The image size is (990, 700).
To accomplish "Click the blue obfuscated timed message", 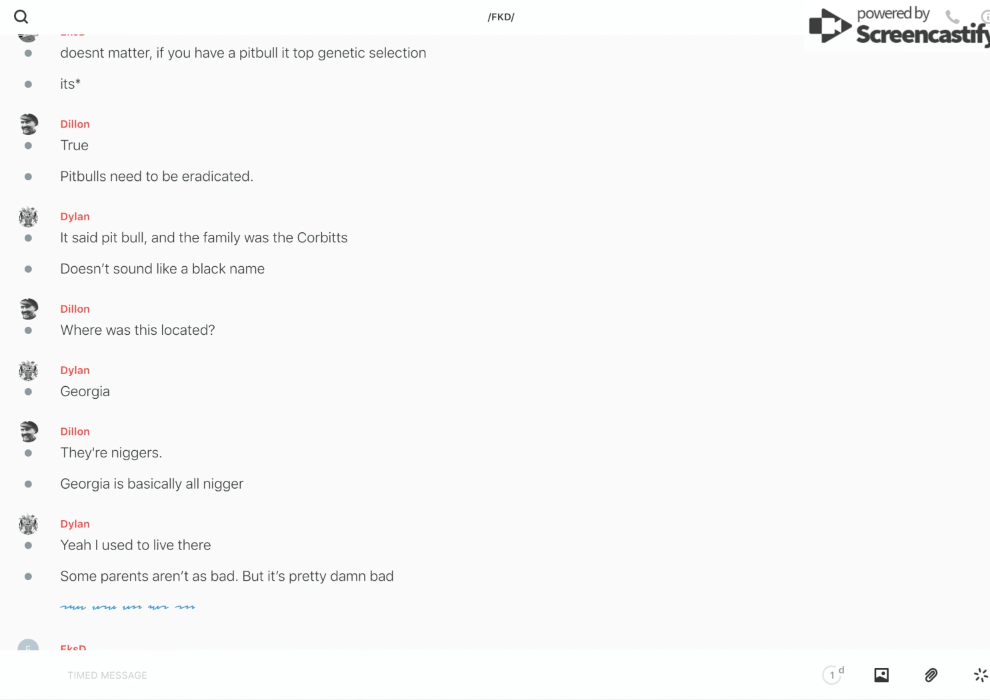I will [x=127, y=606].
